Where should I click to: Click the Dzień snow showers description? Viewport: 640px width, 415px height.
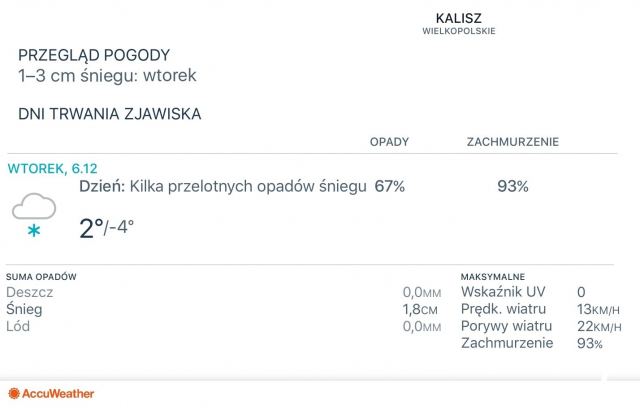point(235,186)
